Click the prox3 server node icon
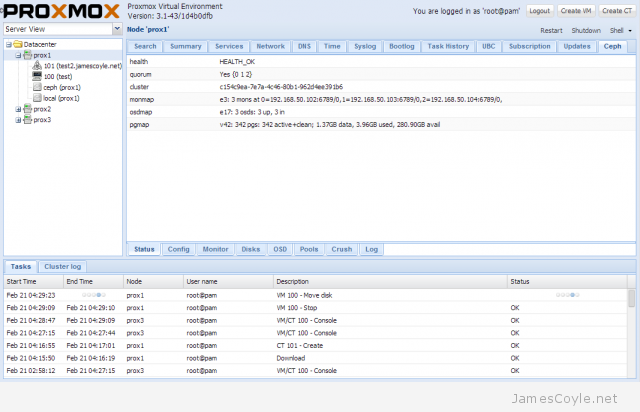The image size is (640, 412). click(x=27, y=120)
